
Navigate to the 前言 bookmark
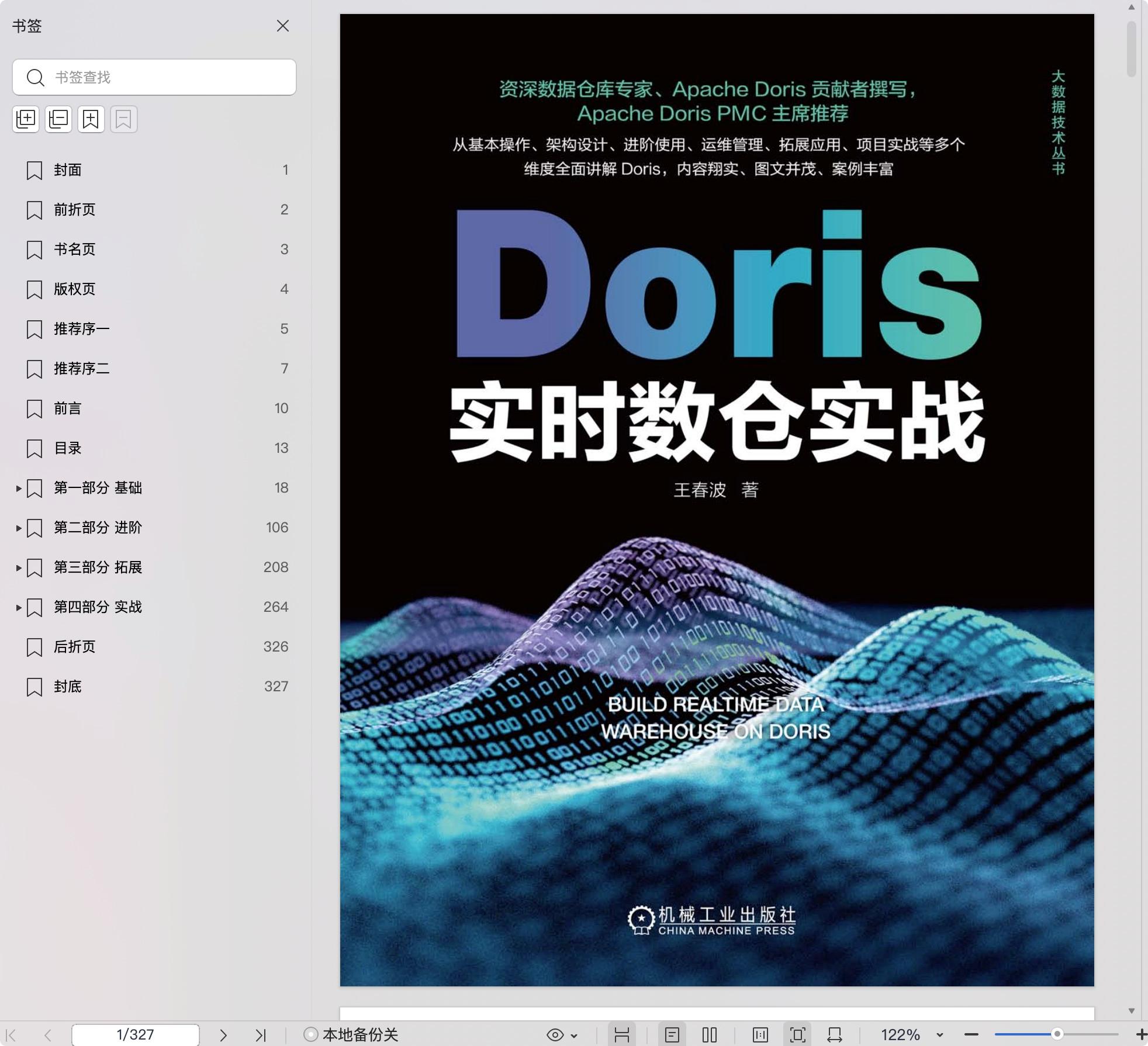pyautogui.click(x=68, y=408)
